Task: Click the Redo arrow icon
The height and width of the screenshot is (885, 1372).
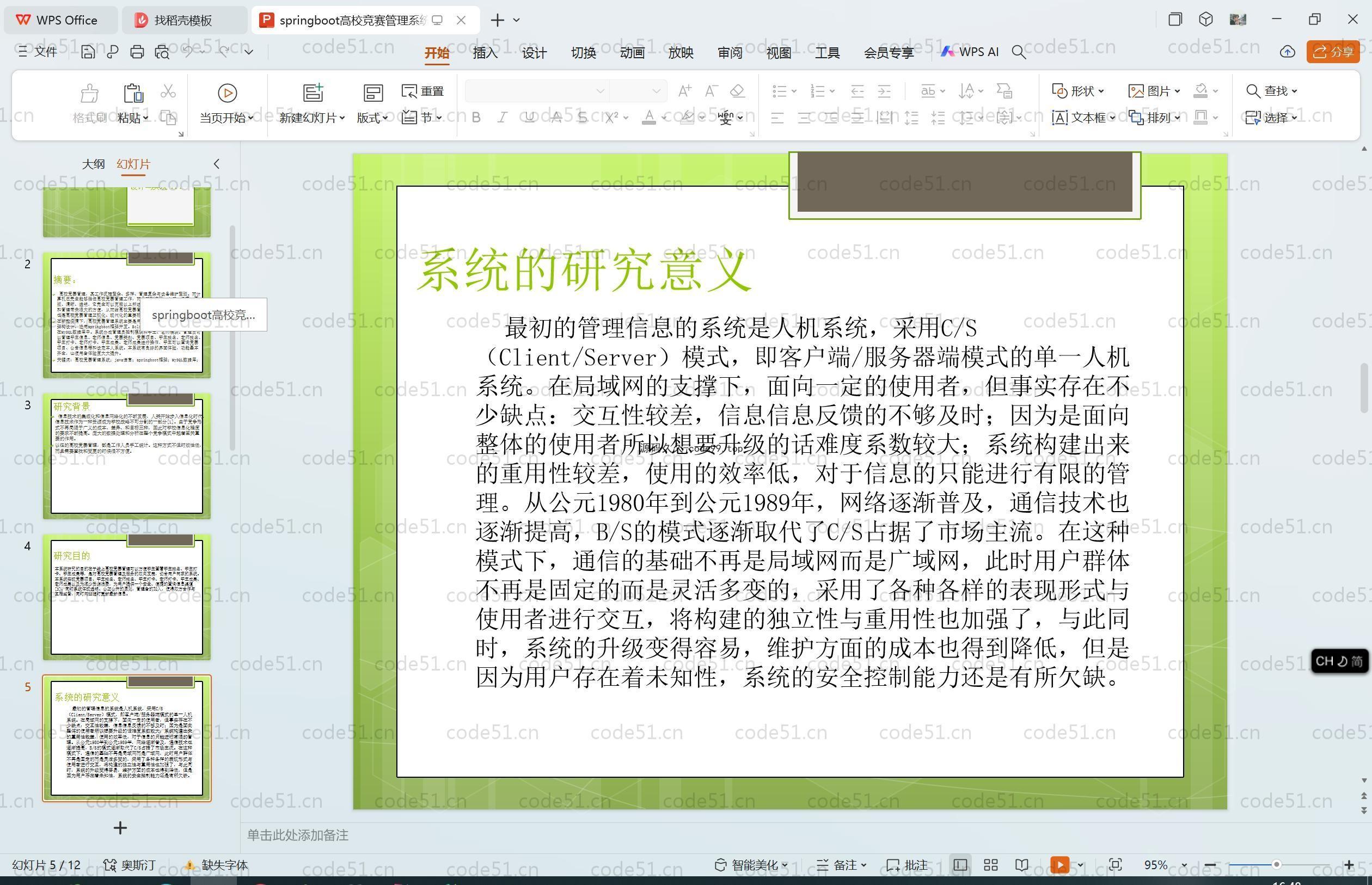Action: (x=224, y=52)
